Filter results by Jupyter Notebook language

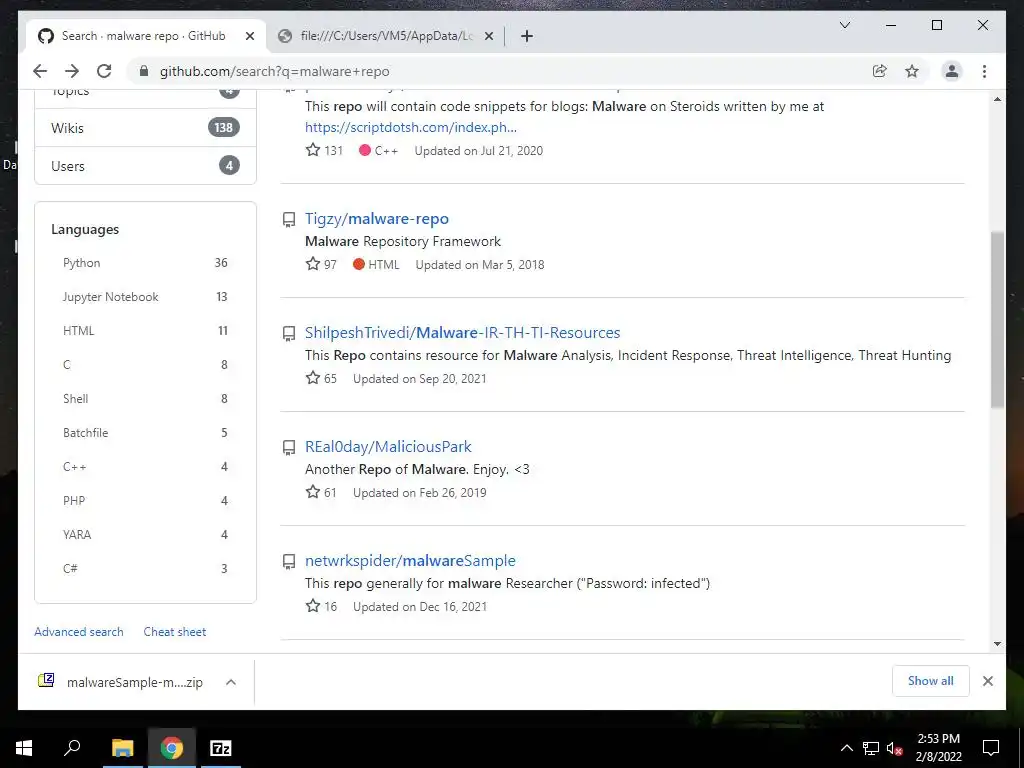point(145,296)
